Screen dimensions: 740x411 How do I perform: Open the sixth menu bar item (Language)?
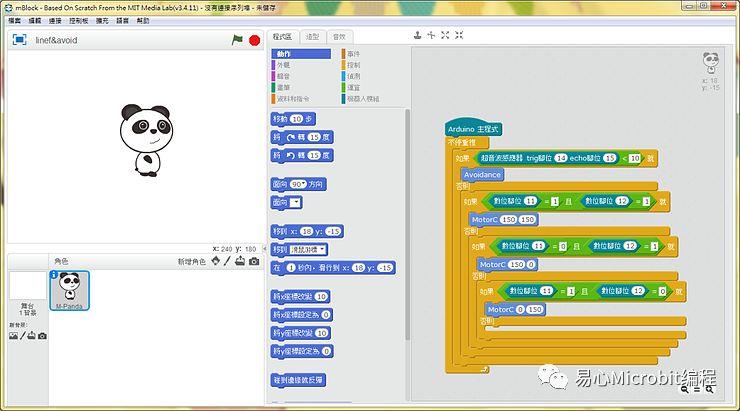click(123, 21)
